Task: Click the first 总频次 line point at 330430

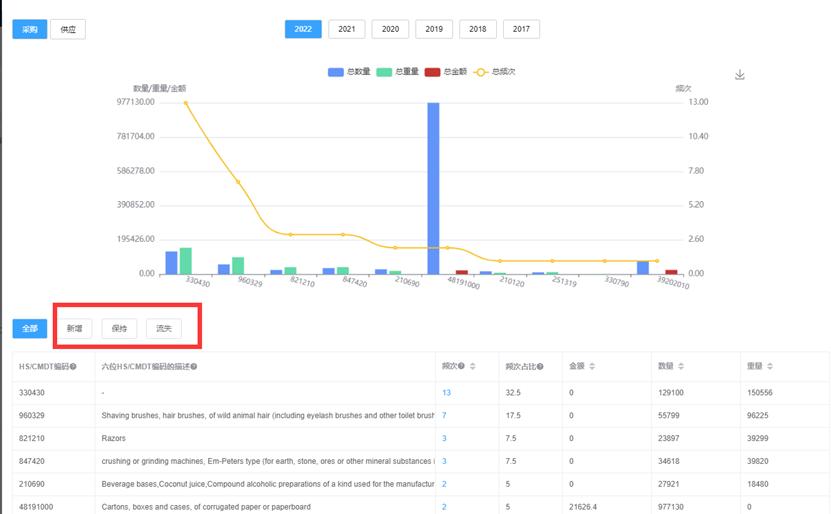Action: click(x=186, y=103)
